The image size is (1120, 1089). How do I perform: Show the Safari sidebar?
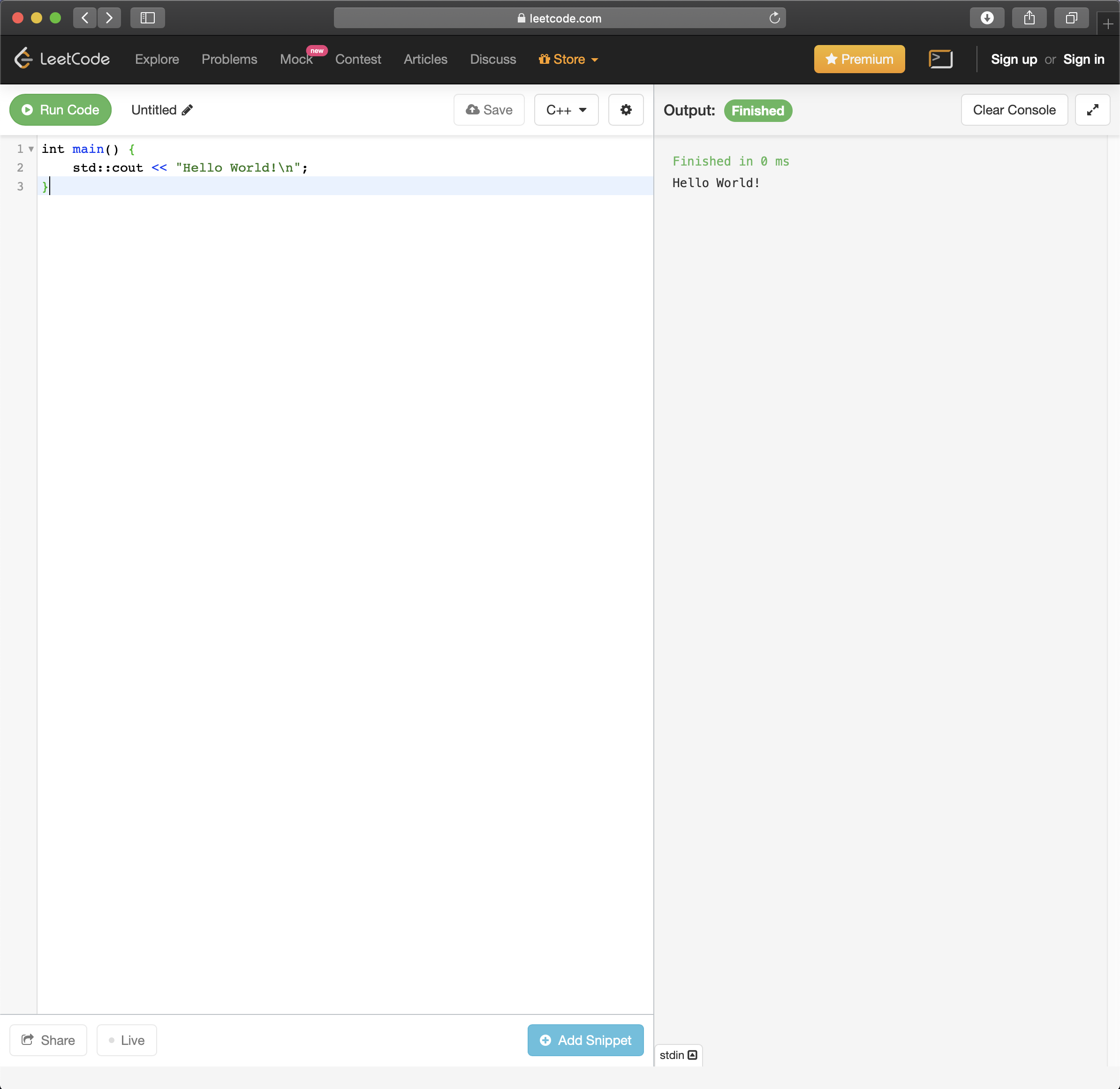148,18
